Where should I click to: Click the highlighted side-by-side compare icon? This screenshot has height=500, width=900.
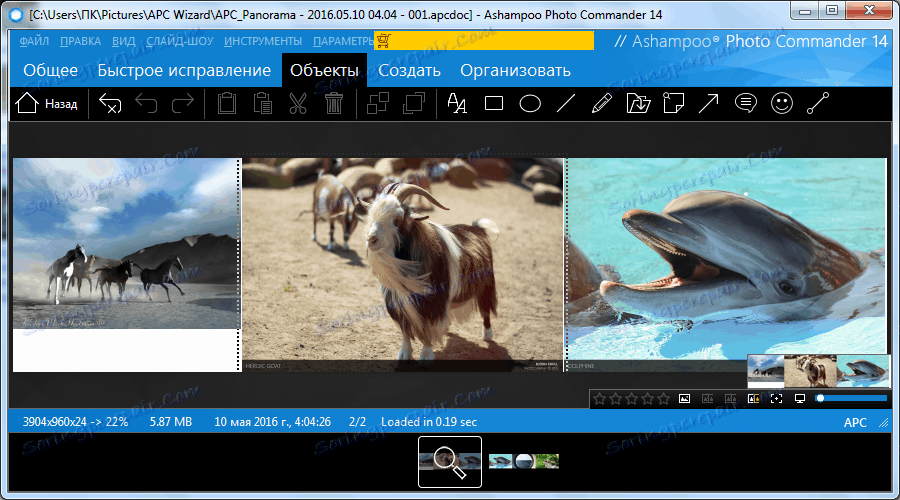[753, 398]
